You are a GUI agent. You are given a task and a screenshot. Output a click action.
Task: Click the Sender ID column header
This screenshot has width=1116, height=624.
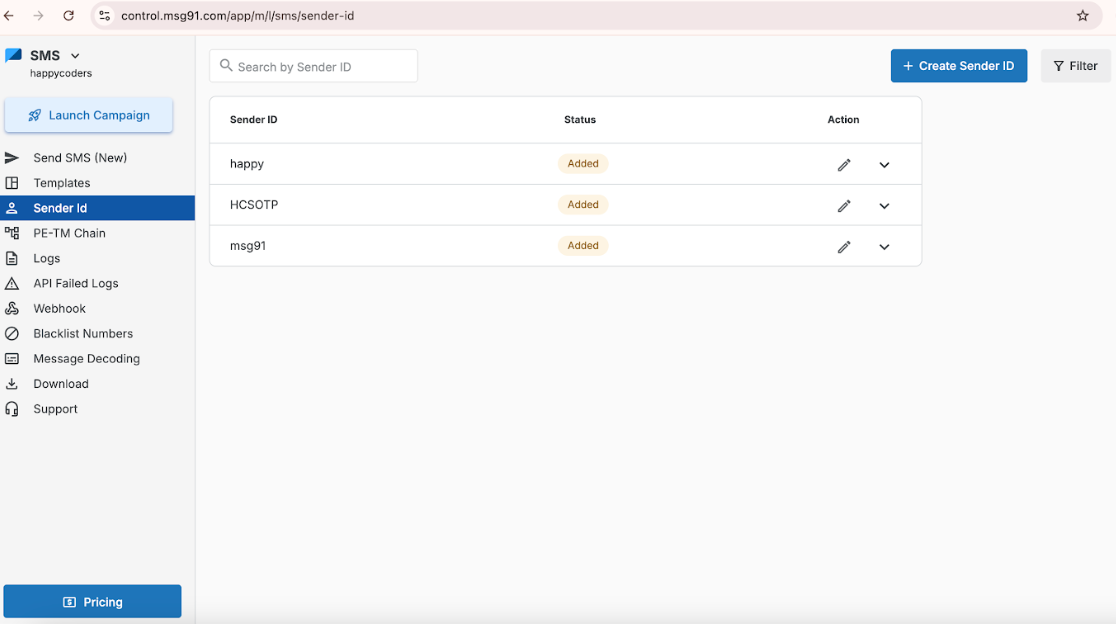253,120
